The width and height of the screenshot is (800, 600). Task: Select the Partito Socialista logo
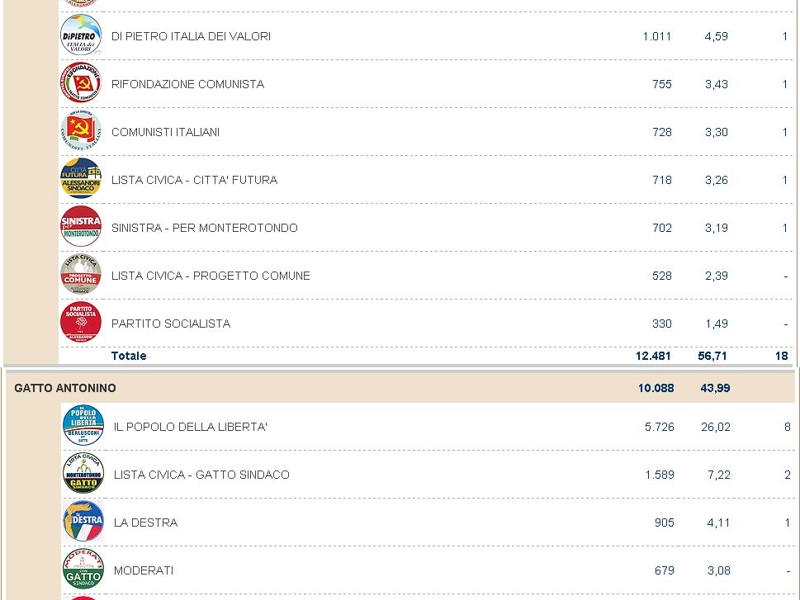(80, 323)
